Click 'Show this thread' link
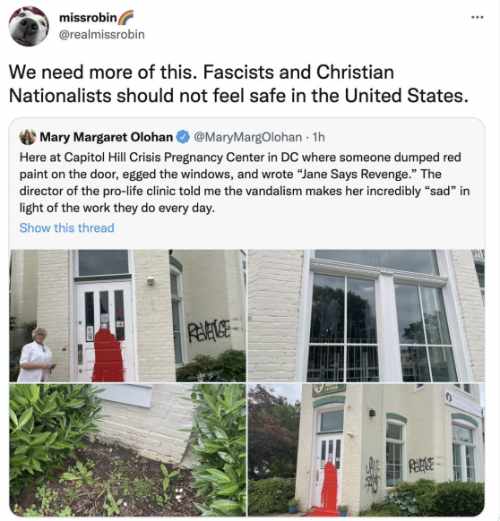500x521 pixels. point(67,228)
